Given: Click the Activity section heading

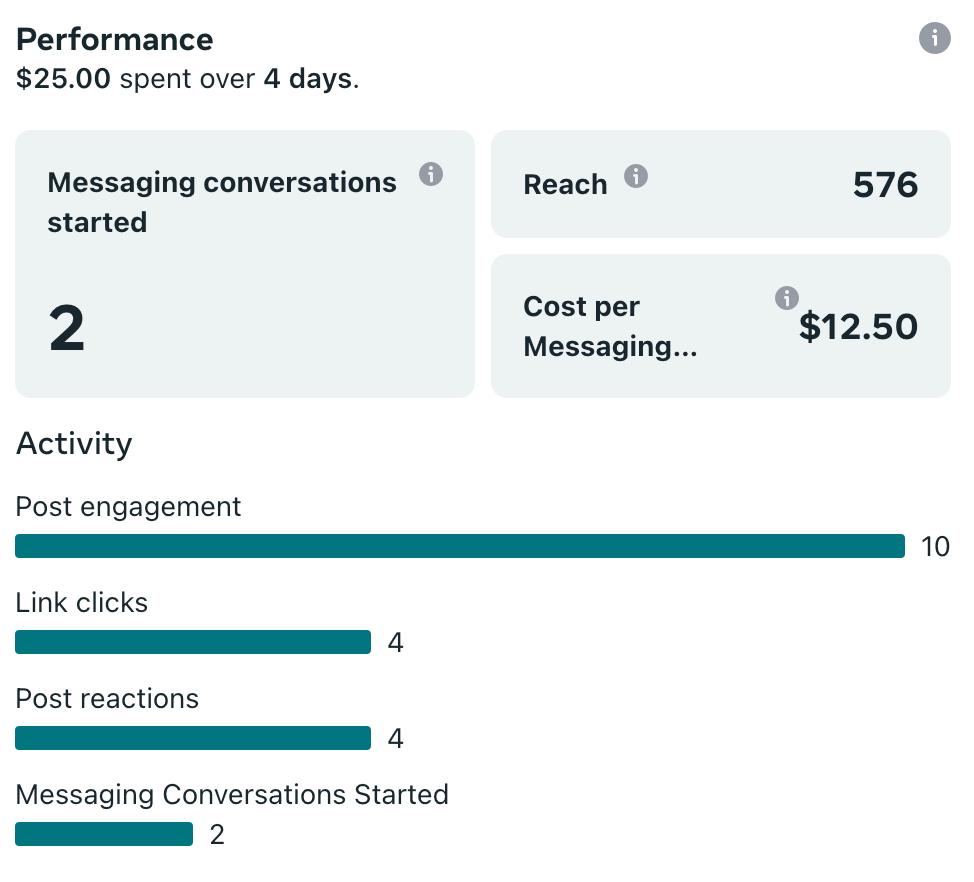Looking at the screenshot, I should [x=74, y=444].
